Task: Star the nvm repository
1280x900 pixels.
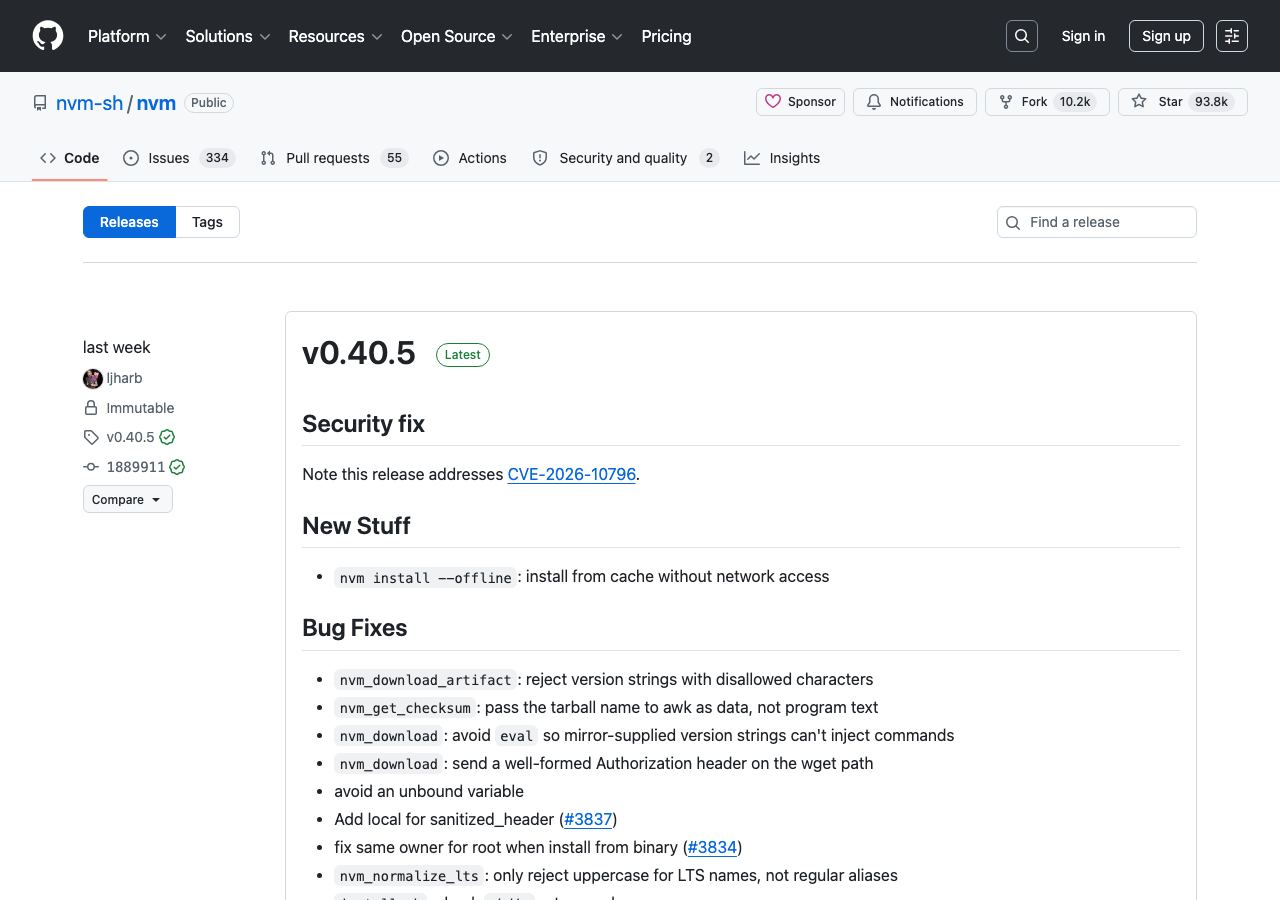Action: click(1183, 102)
